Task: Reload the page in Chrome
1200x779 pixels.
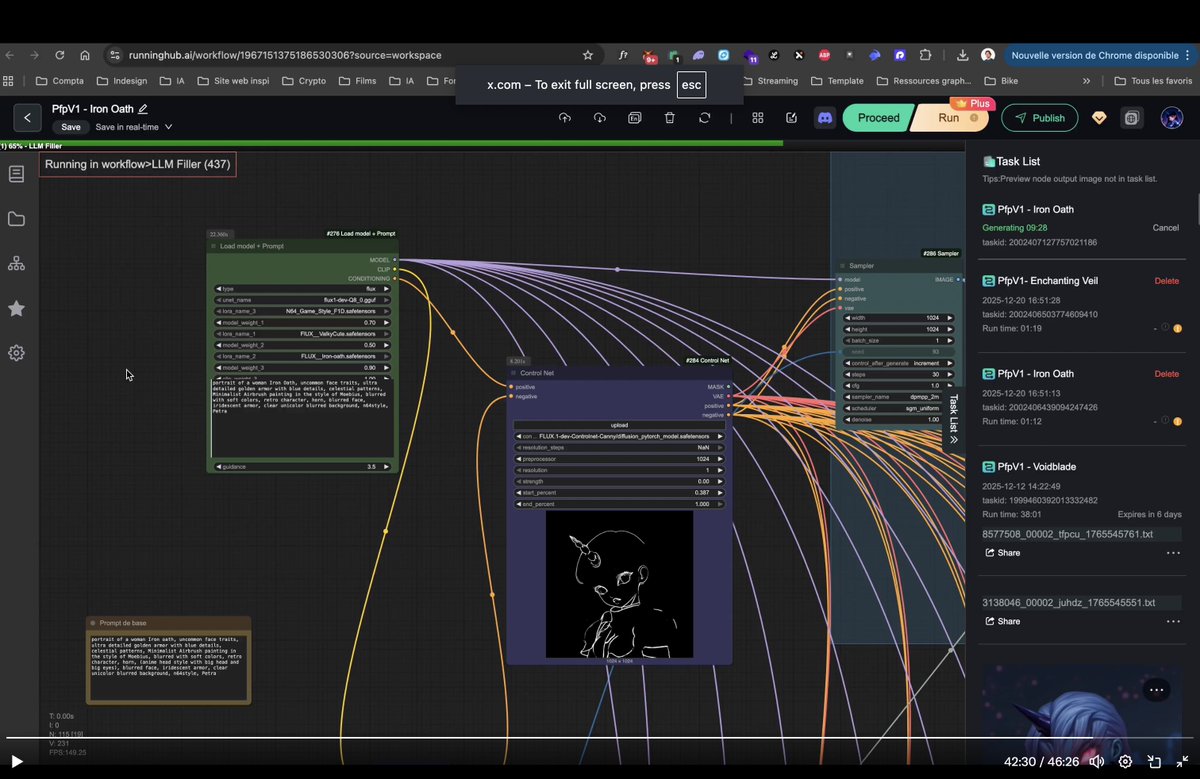Action: 60,55
